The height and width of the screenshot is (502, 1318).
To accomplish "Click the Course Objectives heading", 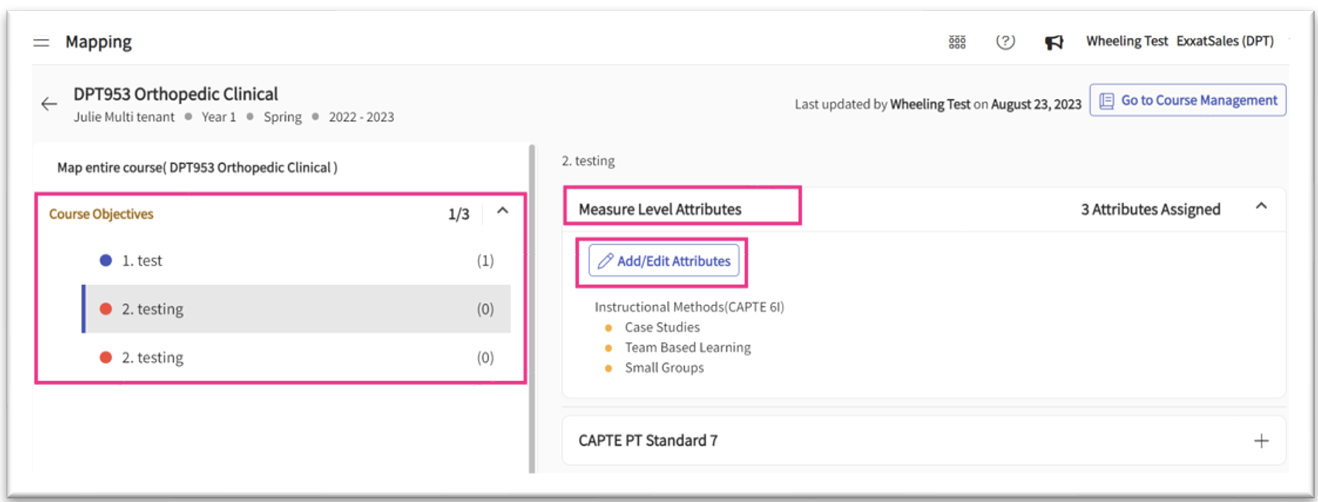I will [101, 214].
